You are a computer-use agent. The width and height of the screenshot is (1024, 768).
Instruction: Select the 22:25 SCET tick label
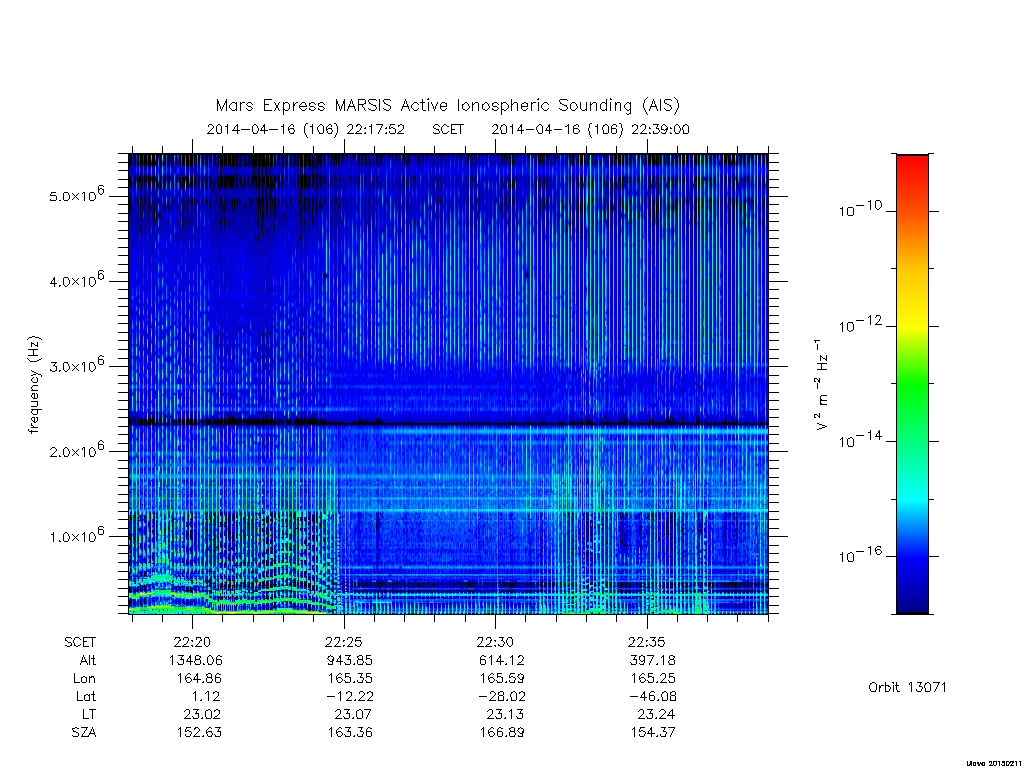tap(344, 642)
